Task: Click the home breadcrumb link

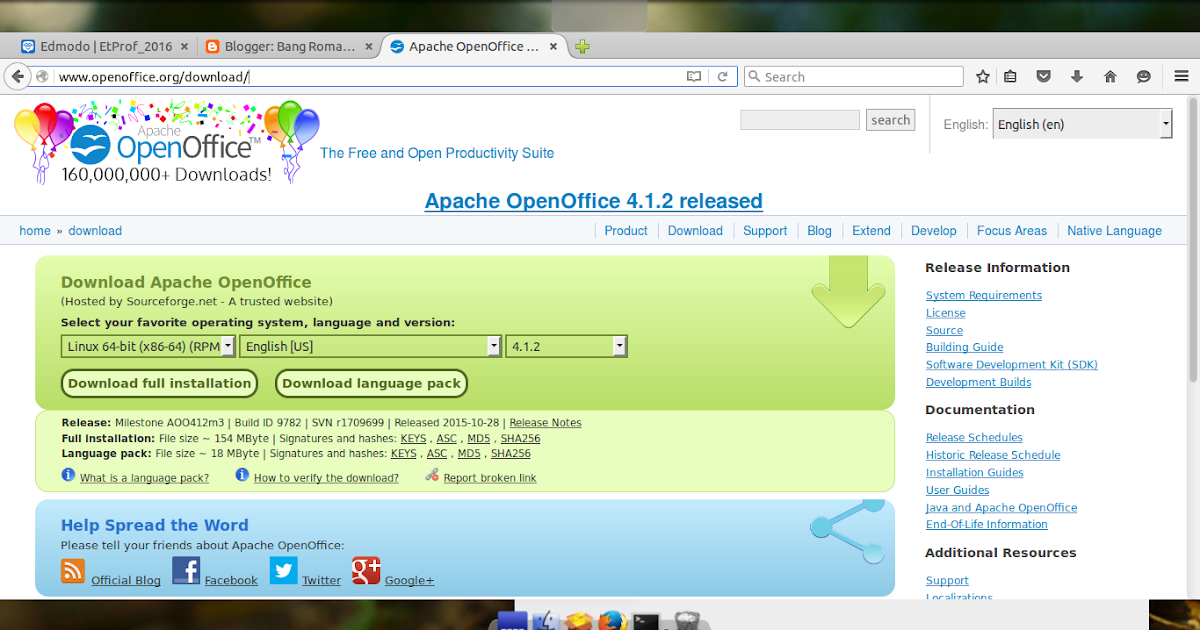Action: (35, 231)
